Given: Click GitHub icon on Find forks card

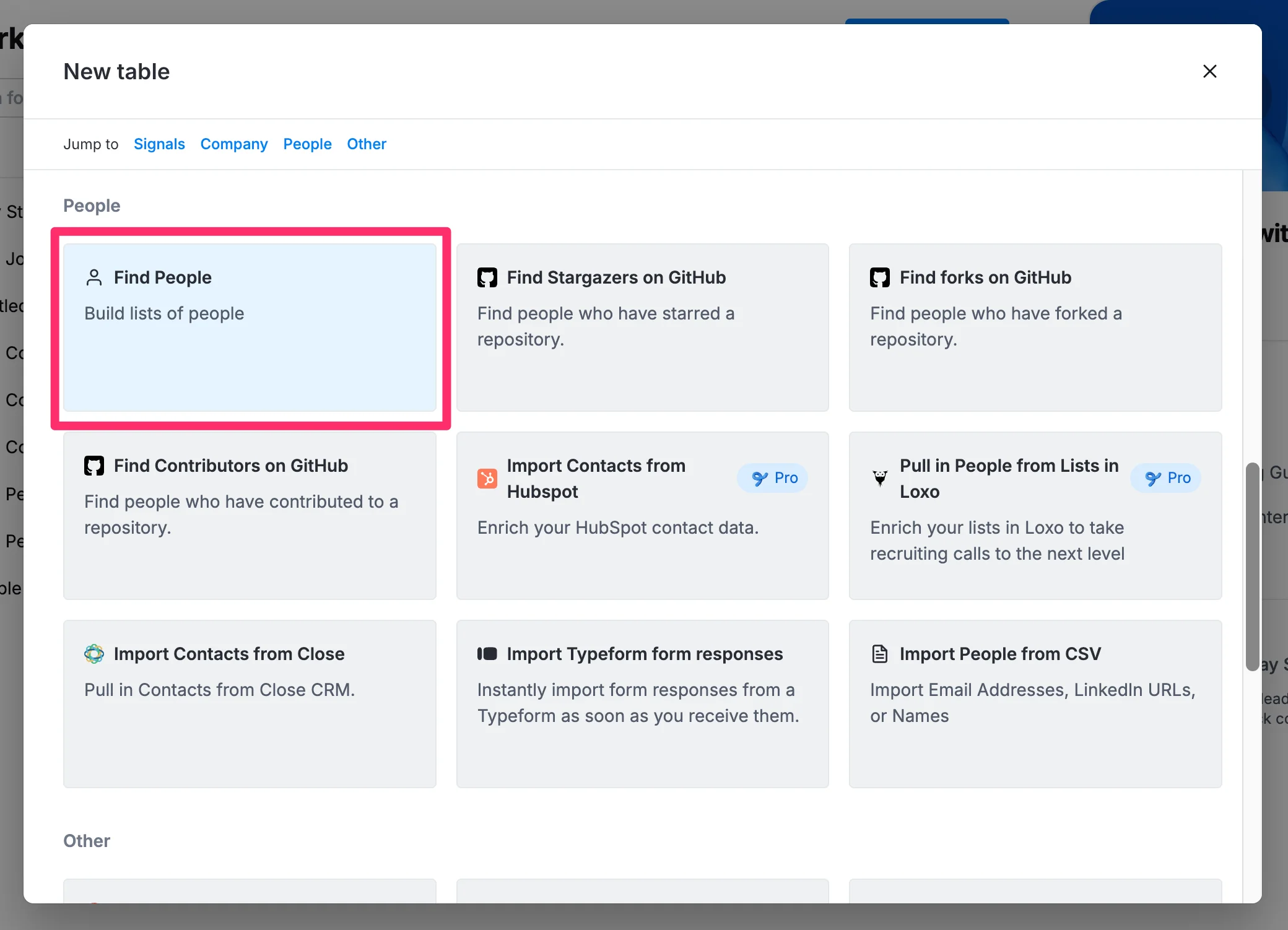Looking at the screenshot, I should click(880, 277).
